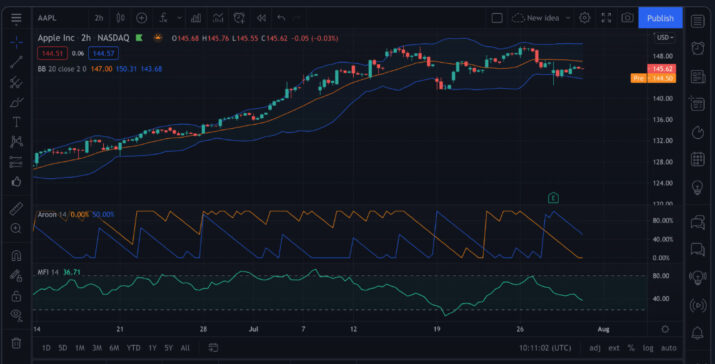Screen dimensions: 715x364
Task: Select the YTD date range
Action: (x=134, y=348)
